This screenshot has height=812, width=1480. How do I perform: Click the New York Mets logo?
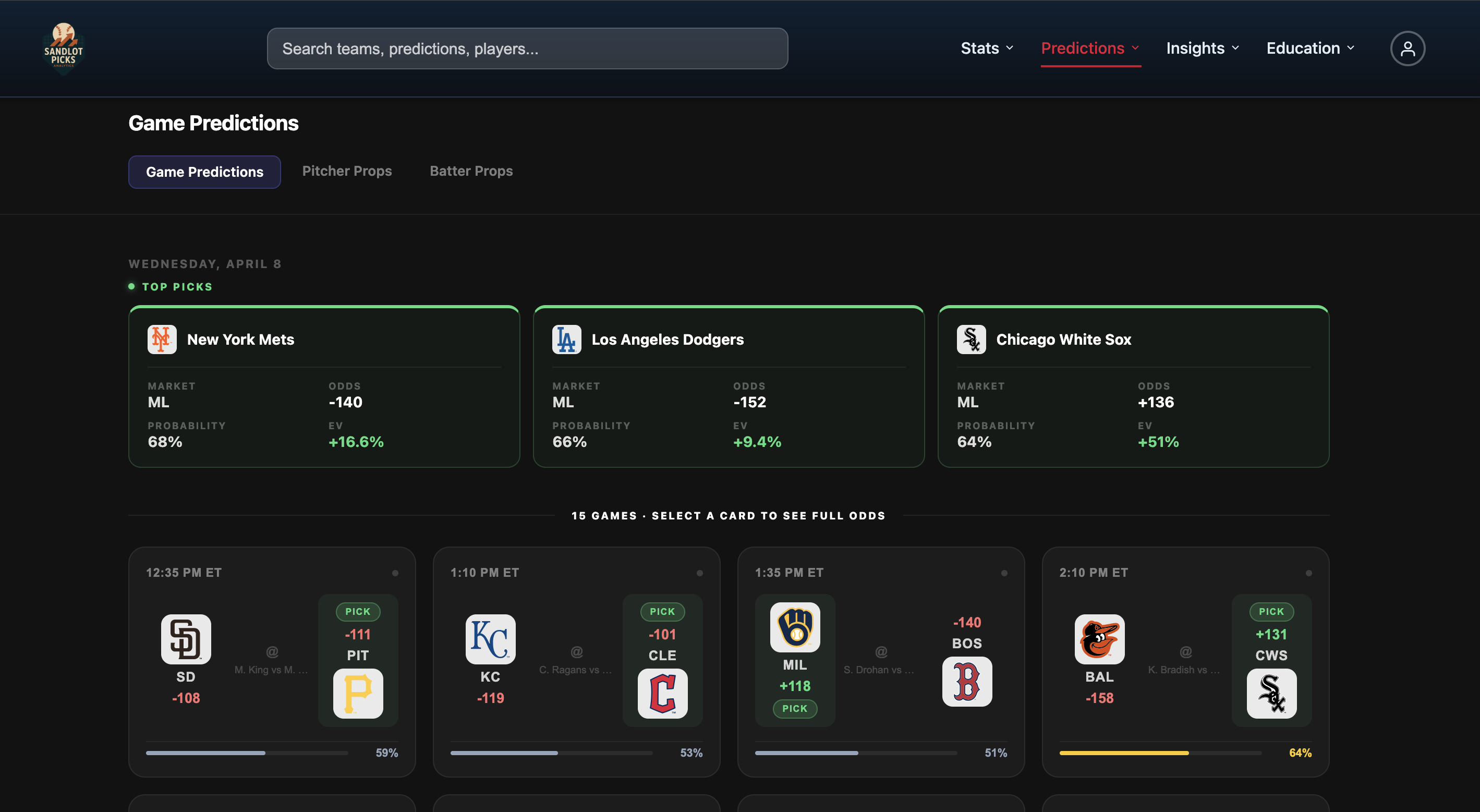pyautogui.click(x=162, y=340)
